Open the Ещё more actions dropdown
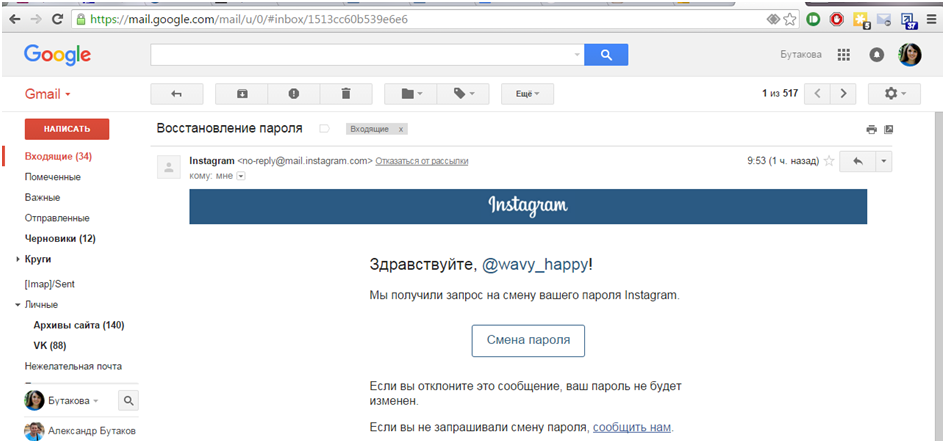The image size is (945, 443). [527, 94]
